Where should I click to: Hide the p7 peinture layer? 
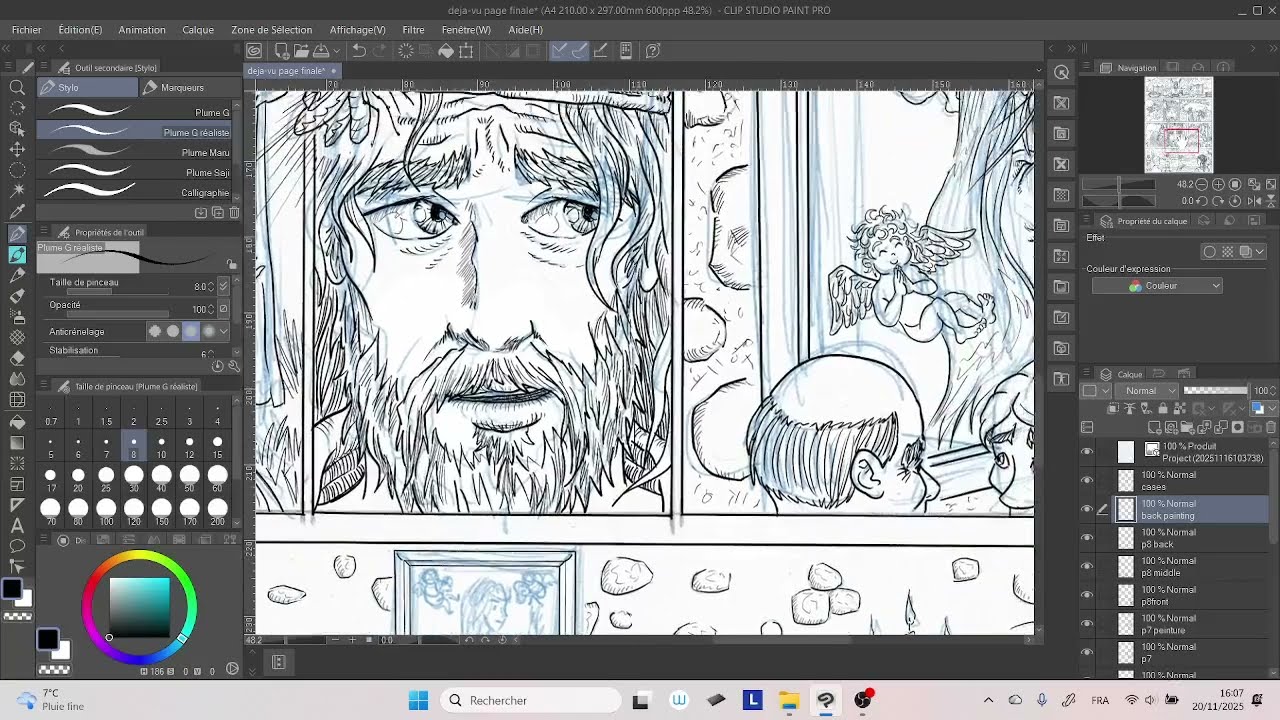[x=1087, y=624]
